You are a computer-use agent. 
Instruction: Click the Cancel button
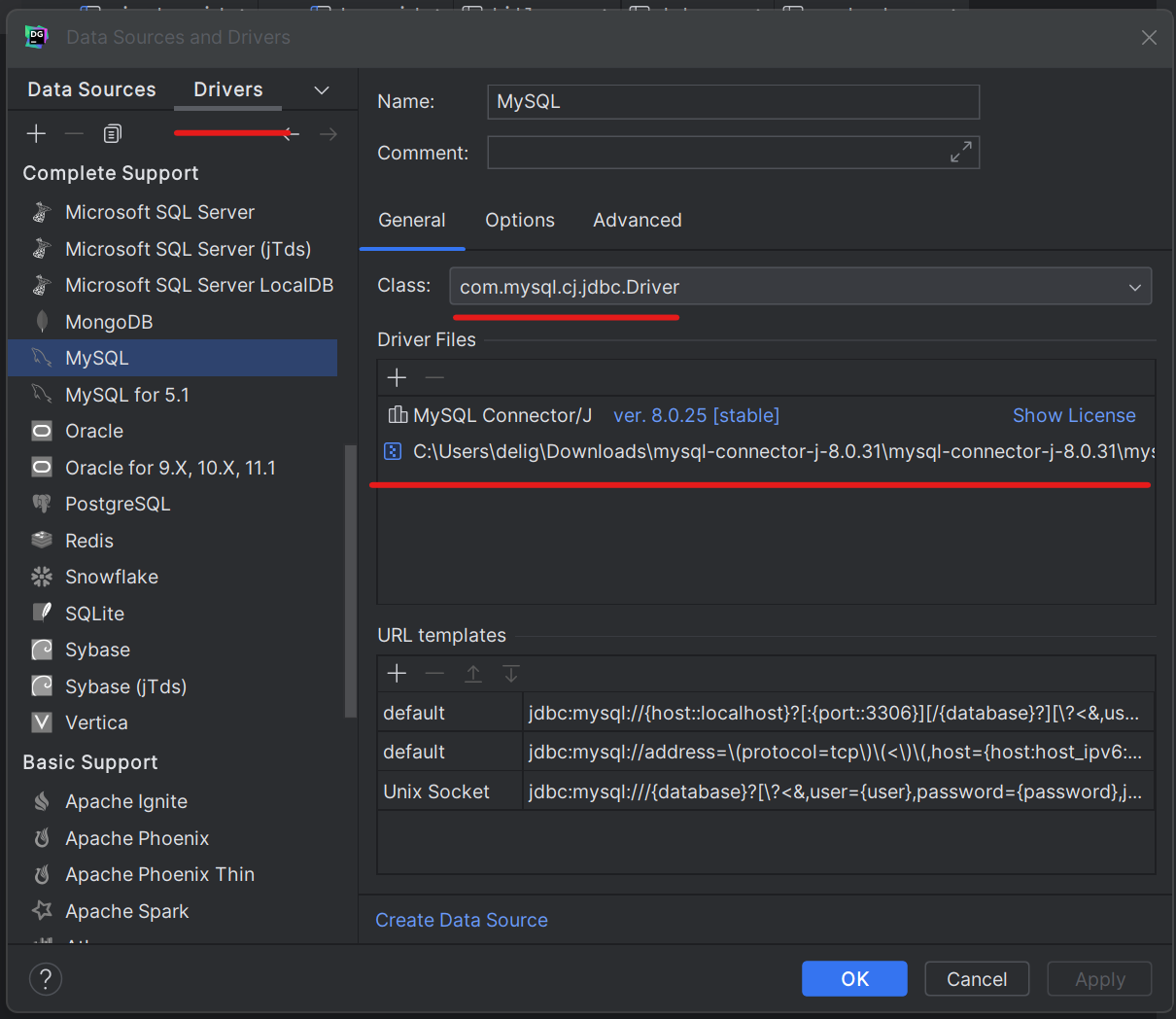coord(977,979)
